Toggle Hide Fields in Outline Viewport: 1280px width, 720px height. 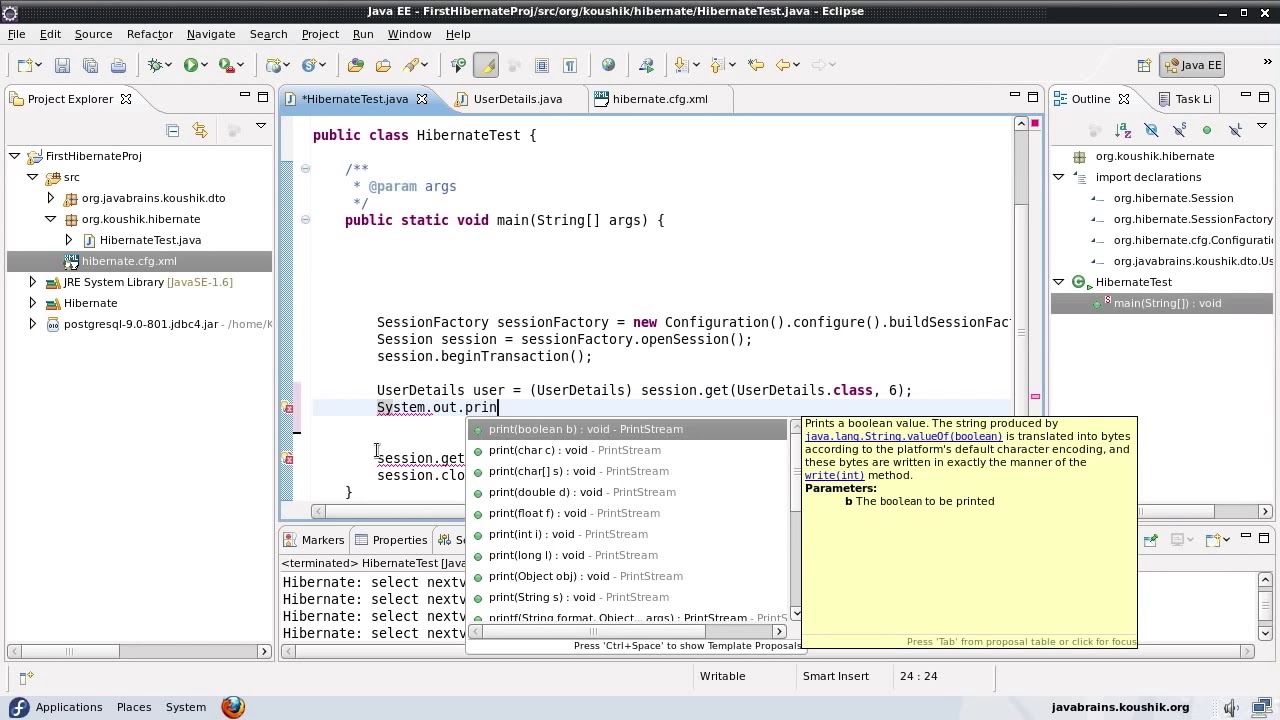click(1151, 130)
